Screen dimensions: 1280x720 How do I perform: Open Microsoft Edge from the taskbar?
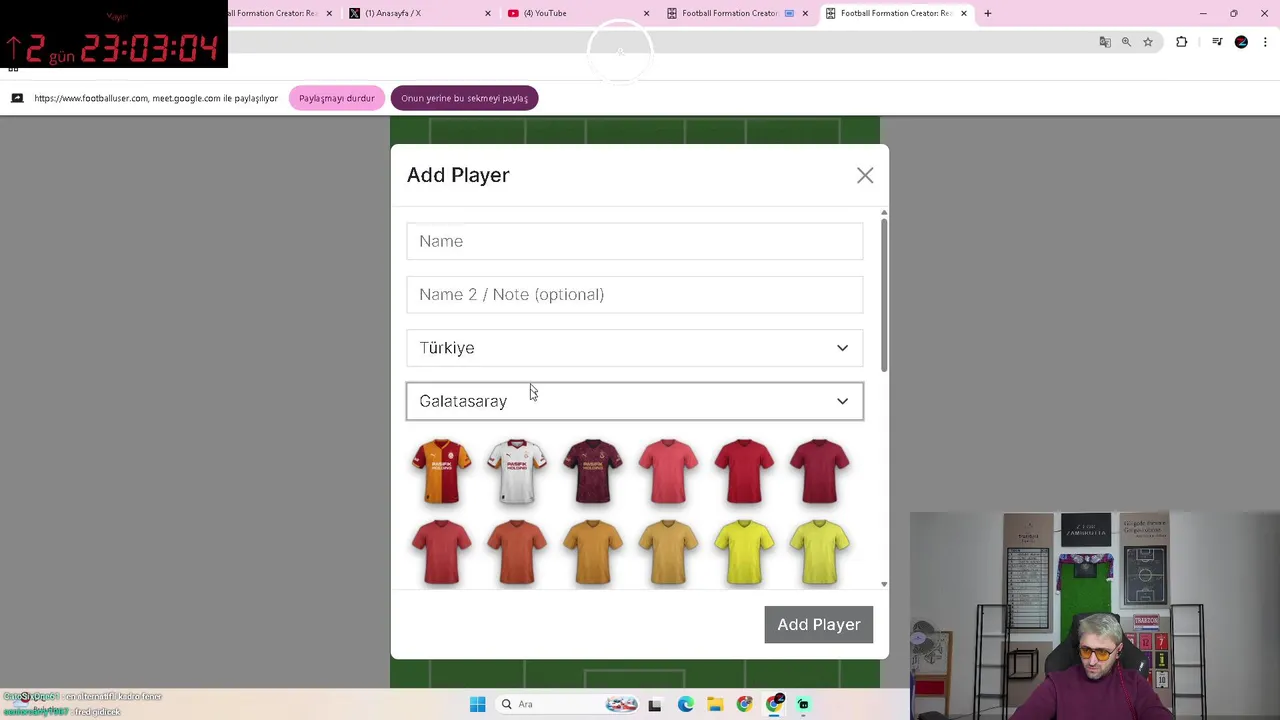click(685, 704)
